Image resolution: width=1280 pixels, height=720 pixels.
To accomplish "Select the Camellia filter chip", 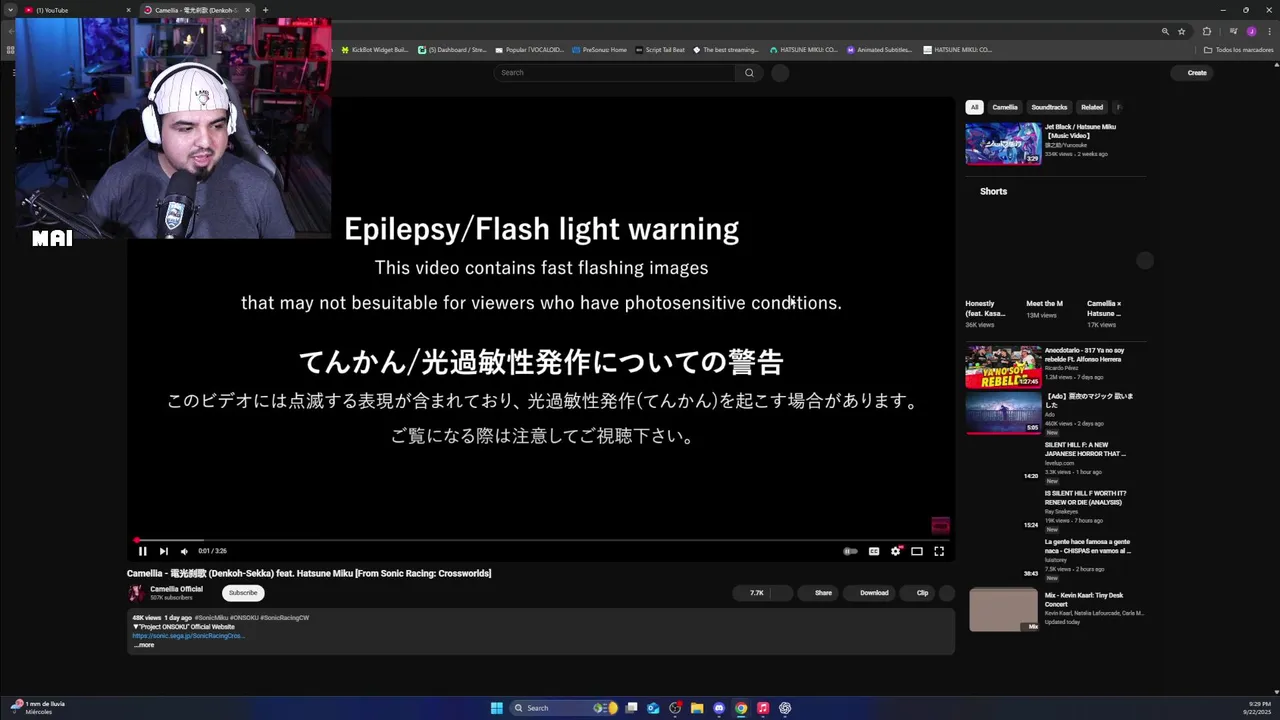I will tap(1005, 107).
